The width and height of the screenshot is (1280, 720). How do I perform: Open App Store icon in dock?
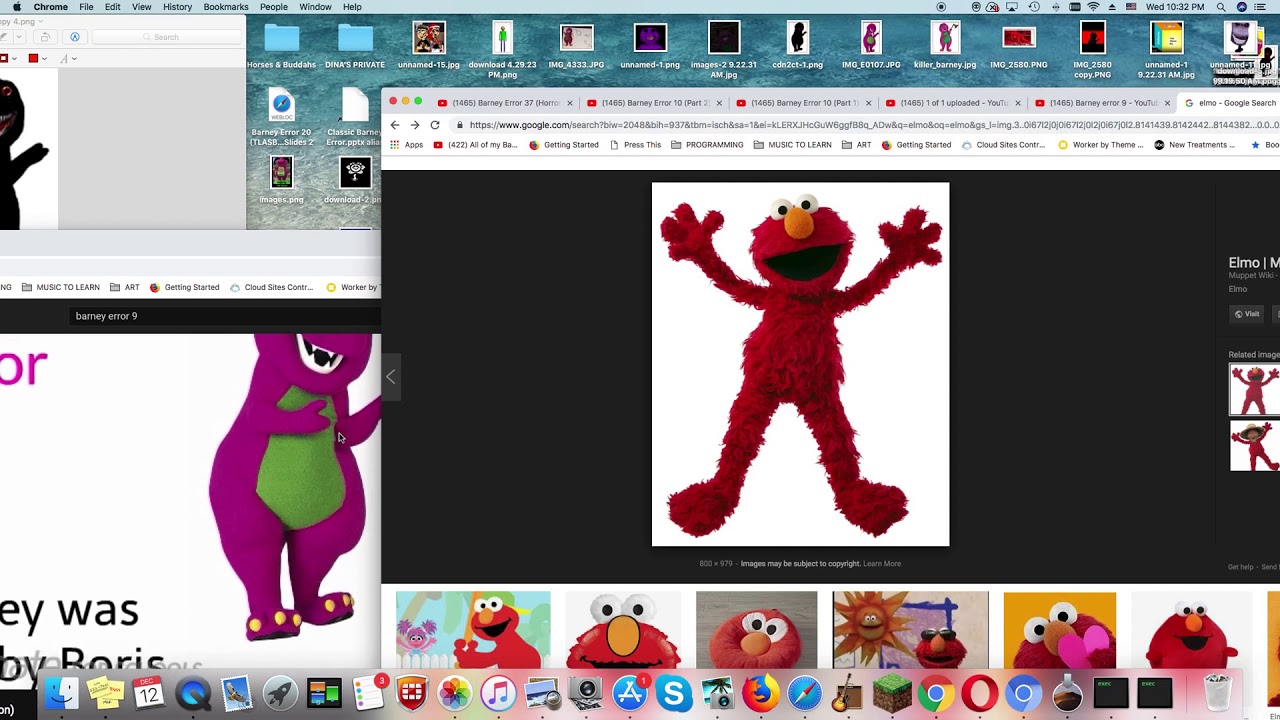coord(630,693)
